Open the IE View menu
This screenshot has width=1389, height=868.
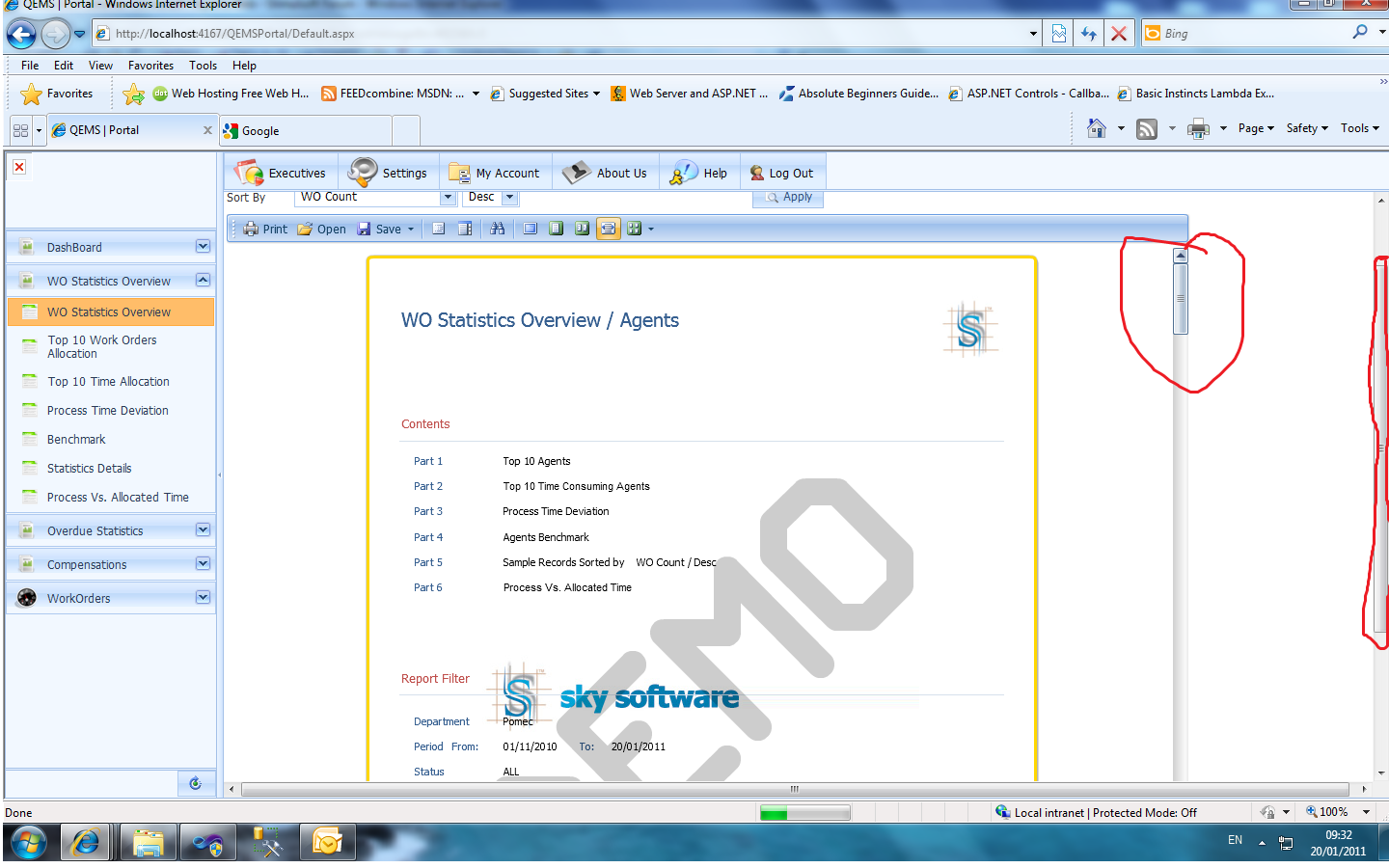(100, 66)
